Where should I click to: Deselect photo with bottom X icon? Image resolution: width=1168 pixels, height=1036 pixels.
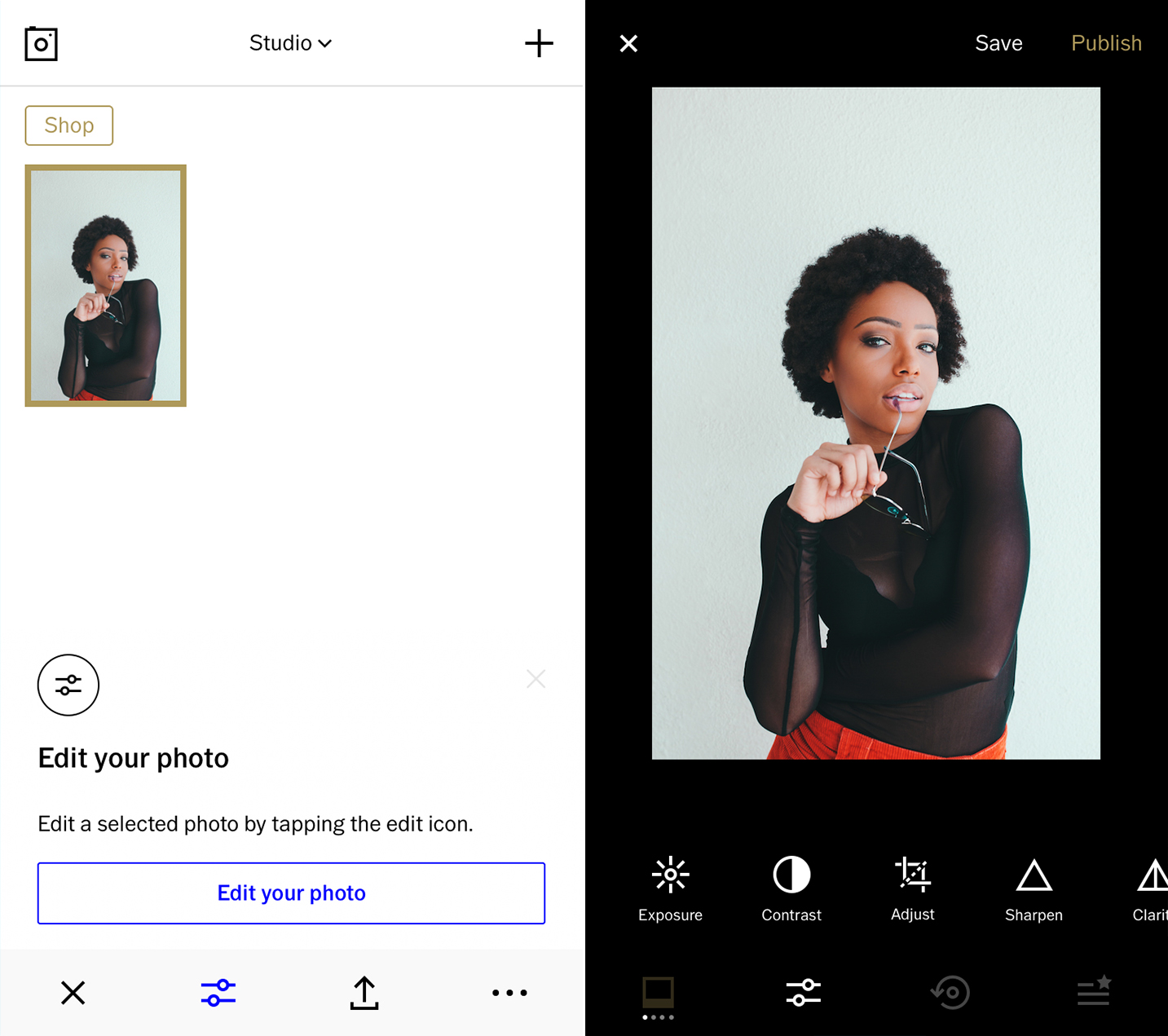click(73, 993)
